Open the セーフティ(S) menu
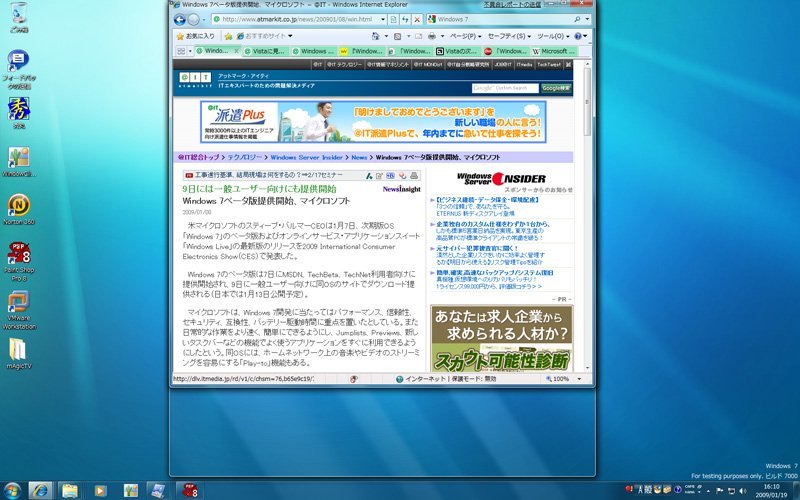This screenshot has width=800, height=500. coord(509,36)
